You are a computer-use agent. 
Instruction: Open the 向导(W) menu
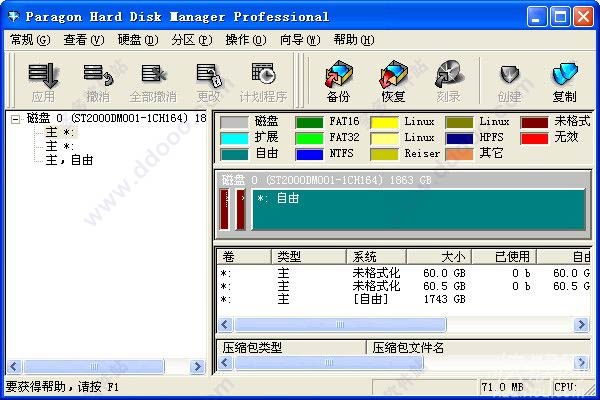pyautogui.click(x=300, y=40)
